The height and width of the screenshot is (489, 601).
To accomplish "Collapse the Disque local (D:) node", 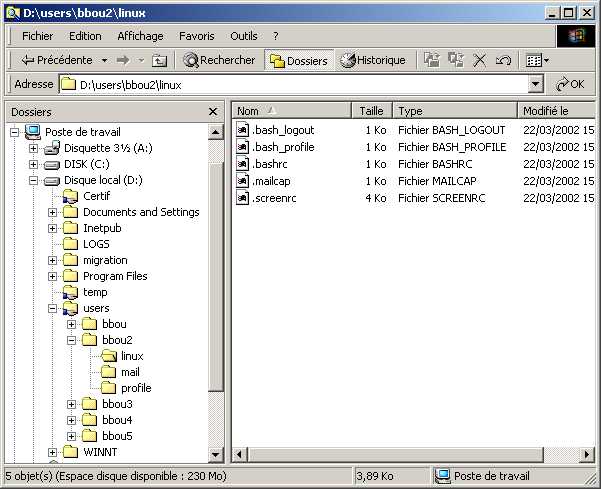I will (x=33, y=180).
